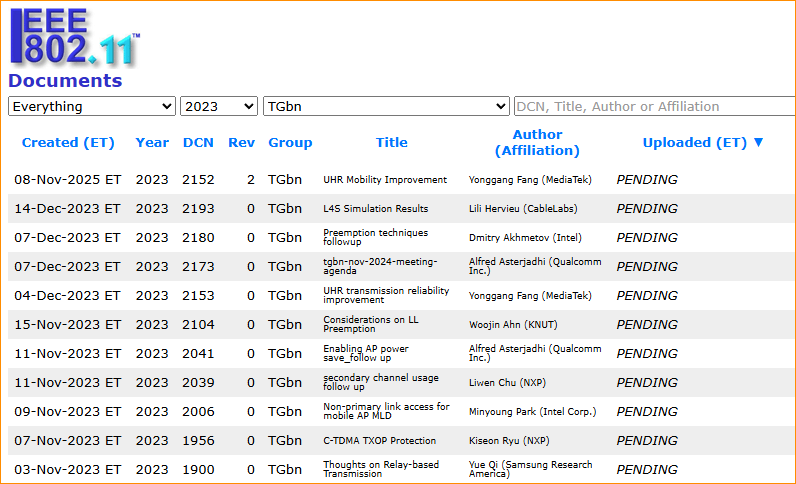The height and width of the screenshot is (484, 796).
Task: Click the L4S Simulation Results title
Action: click(375, 209)
